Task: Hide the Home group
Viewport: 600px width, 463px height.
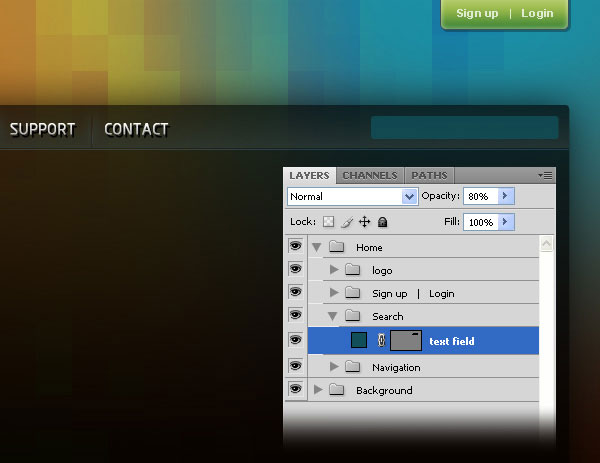Action: [295, 246]
